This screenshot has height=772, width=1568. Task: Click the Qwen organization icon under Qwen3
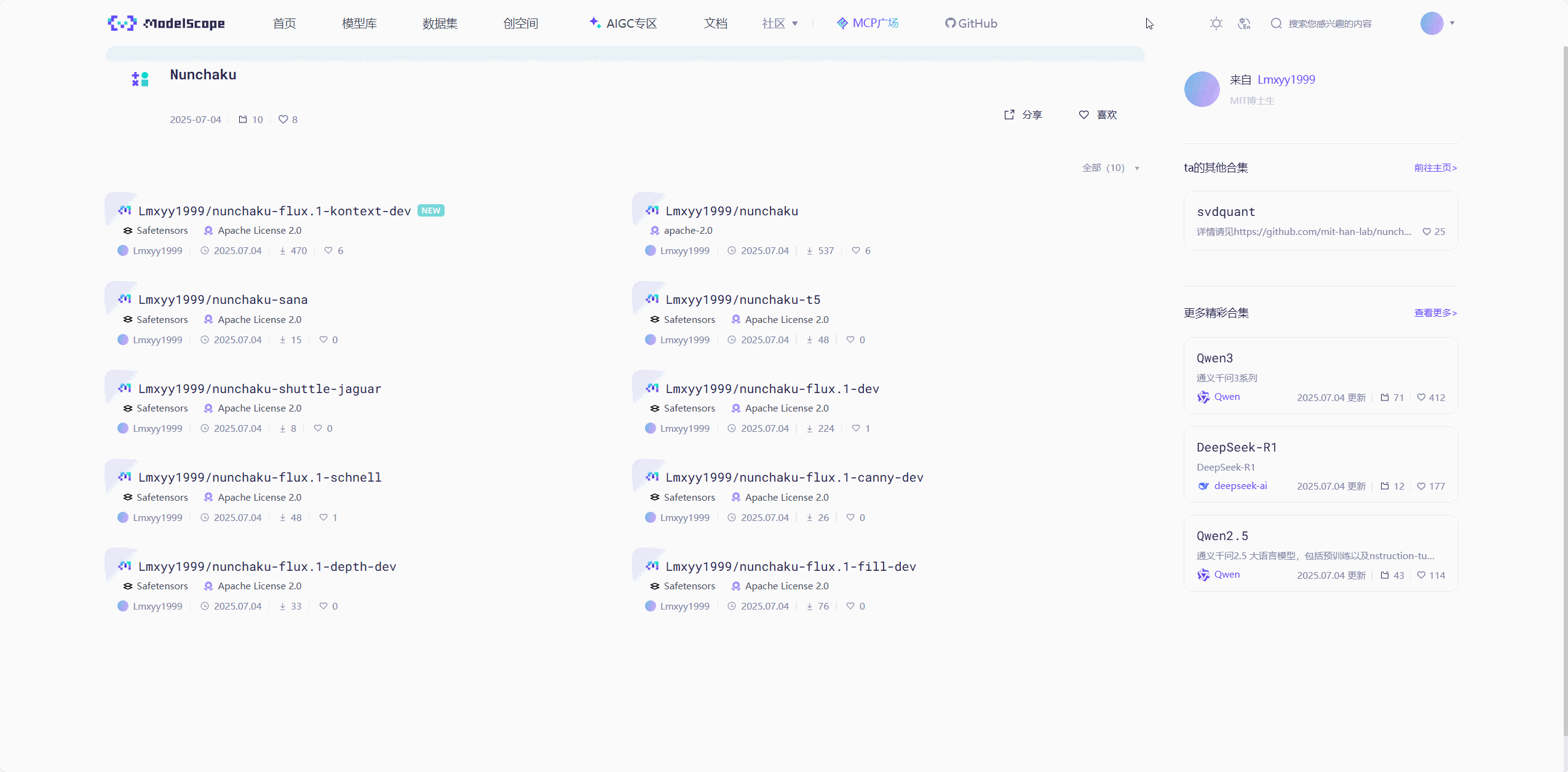(x=1203, y=397)
